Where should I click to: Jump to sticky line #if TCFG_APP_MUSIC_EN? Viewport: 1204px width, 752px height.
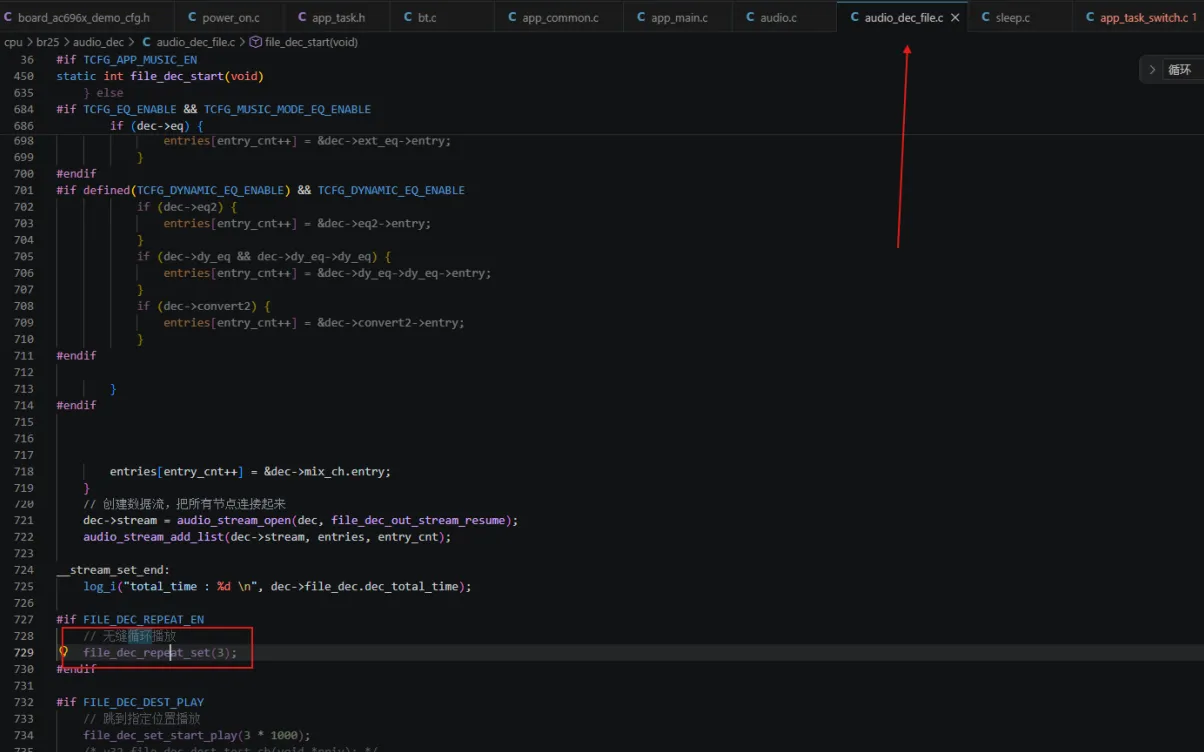tap(127, 60)
